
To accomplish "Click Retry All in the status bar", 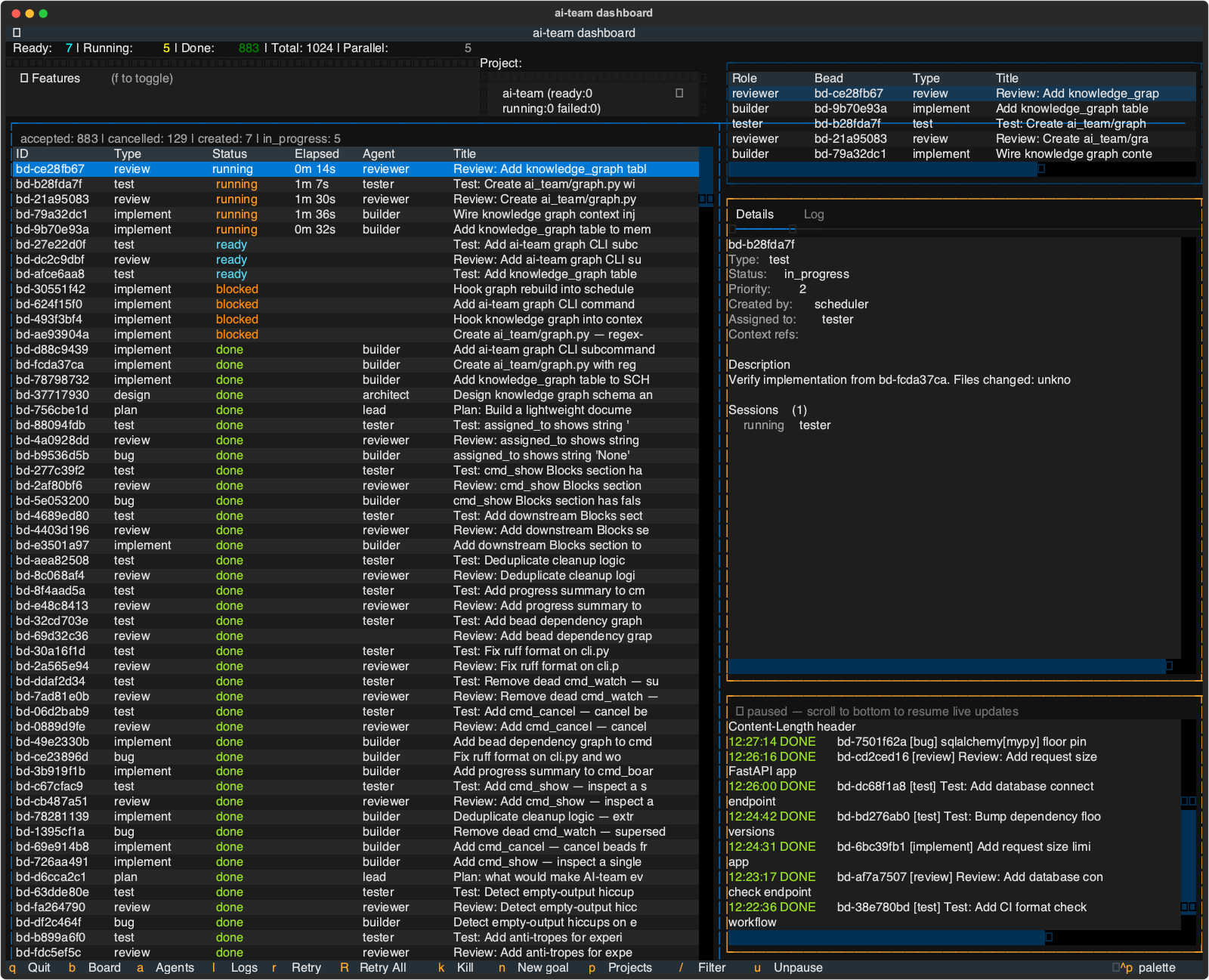I will [383, 967].
